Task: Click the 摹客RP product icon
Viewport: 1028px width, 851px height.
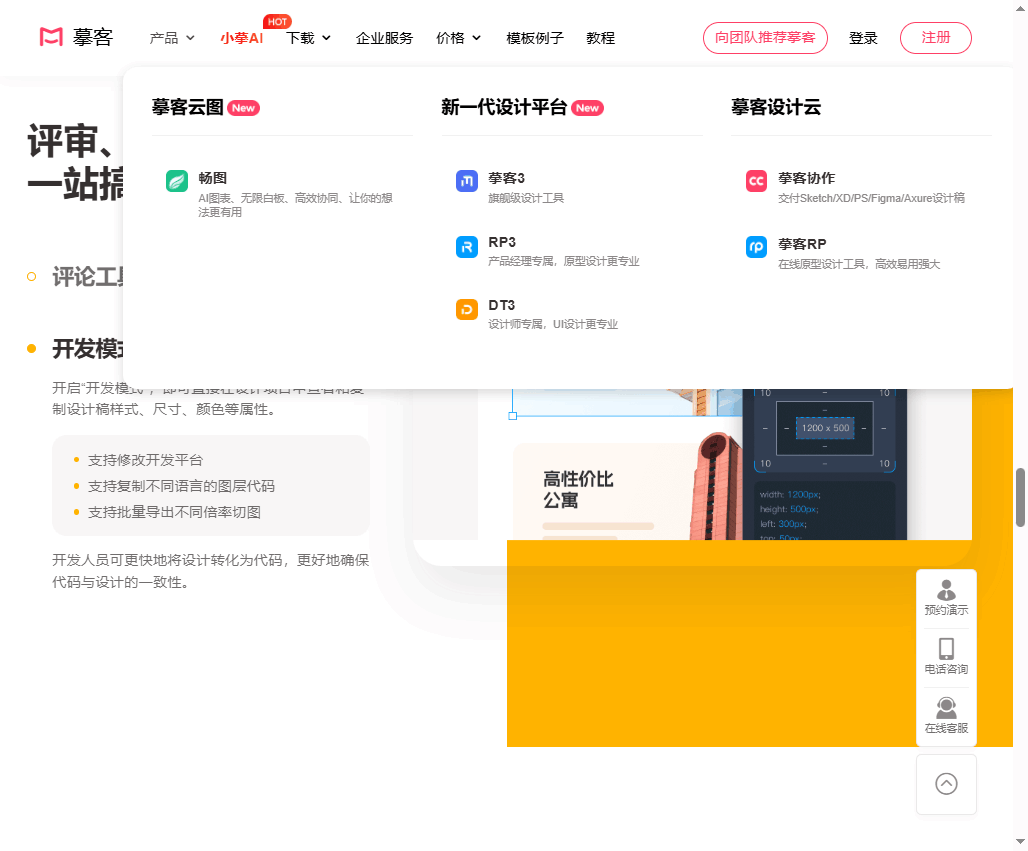Action: point(755,246)
